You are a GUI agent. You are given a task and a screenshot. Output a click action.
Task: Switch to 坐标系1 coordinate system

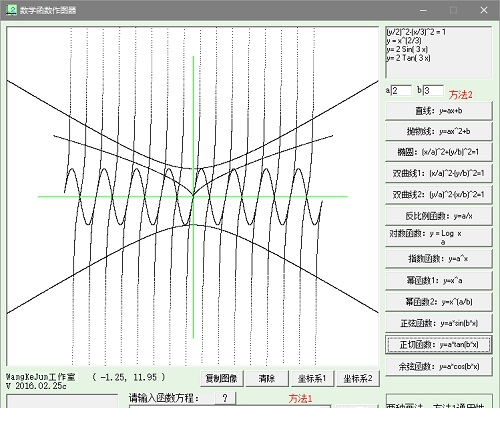(x=312, y=378)
